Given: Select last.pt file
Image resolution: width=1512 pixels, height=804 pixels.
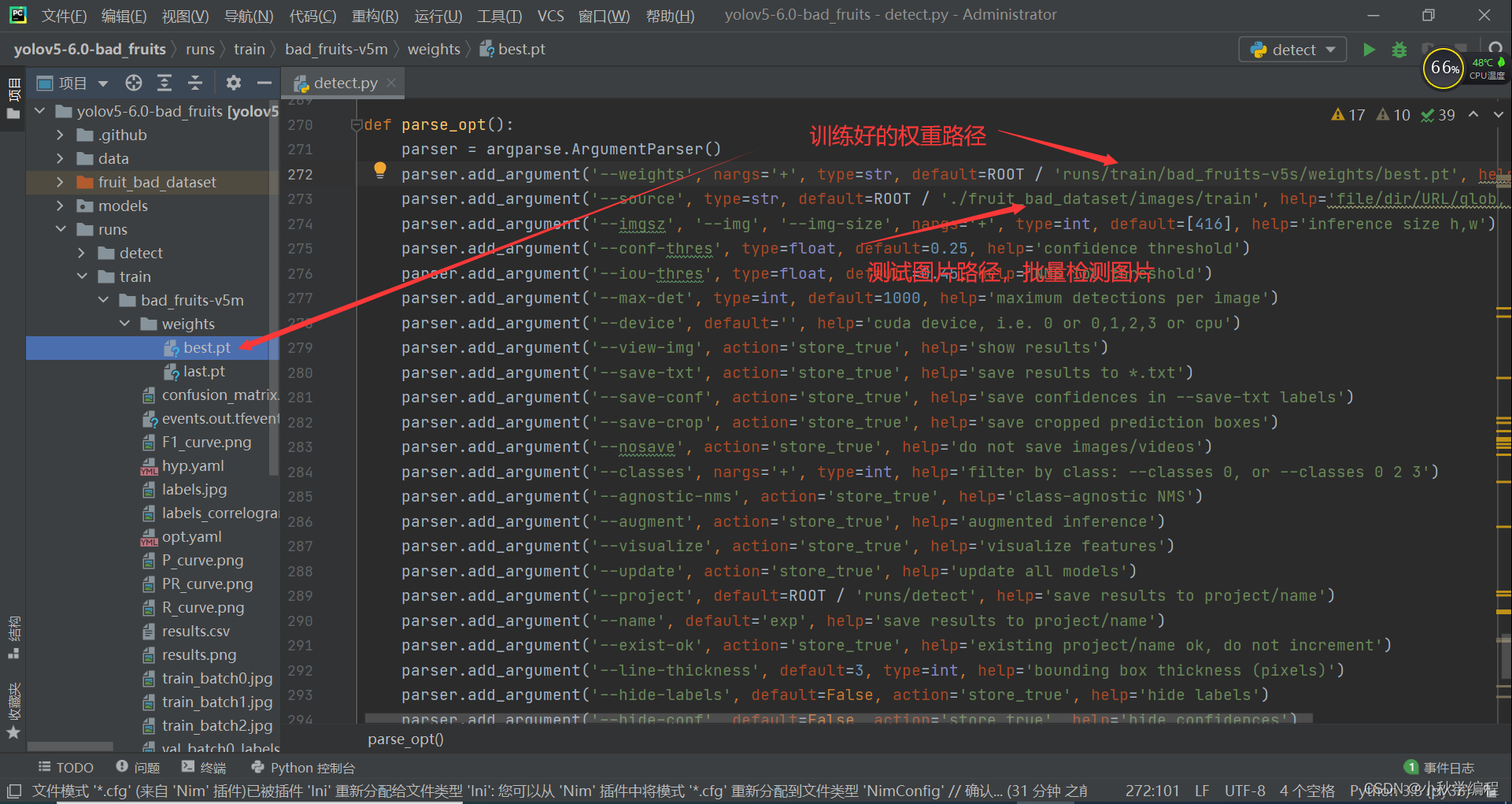Looking at the screenshot, I should click(x=204, y=371).
